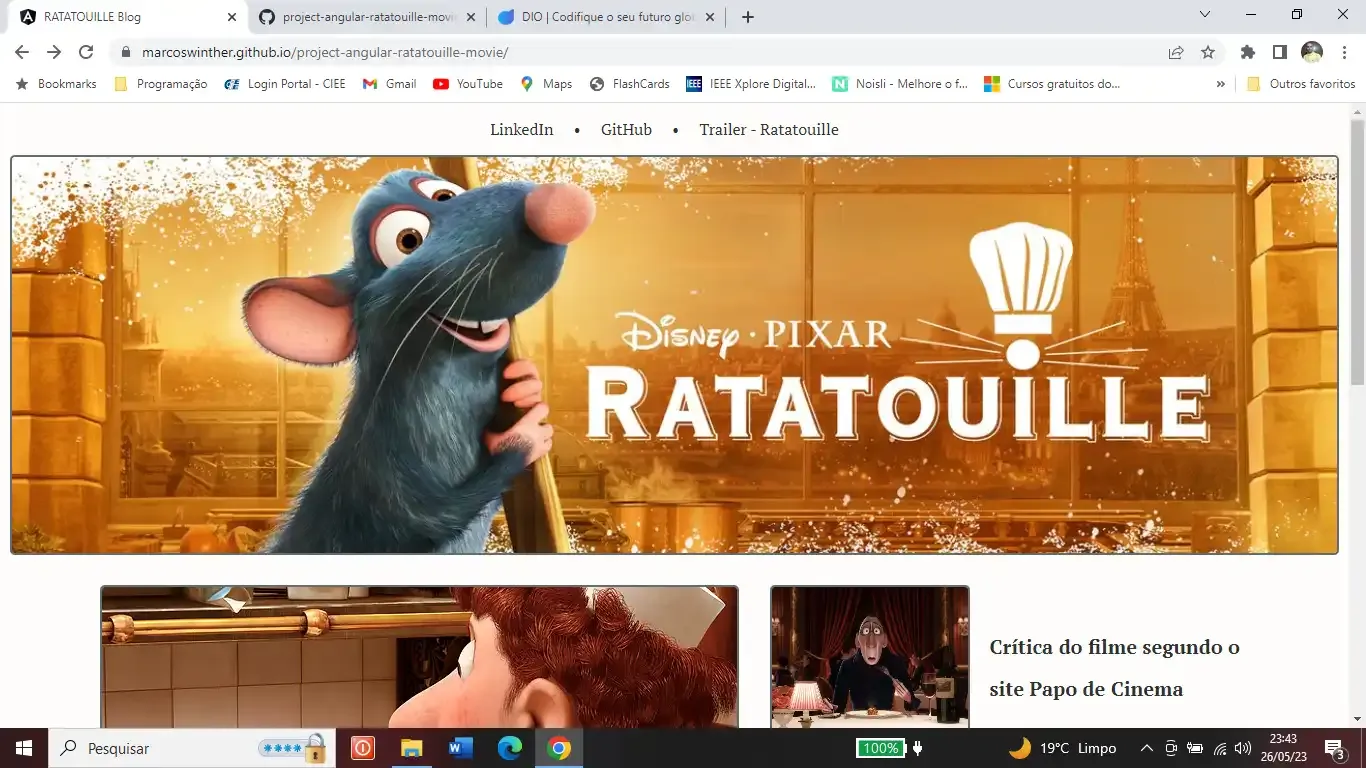Open the Gmail bookmark
The height and width of the screenshot is (768, 1366).
coord(389,84)
